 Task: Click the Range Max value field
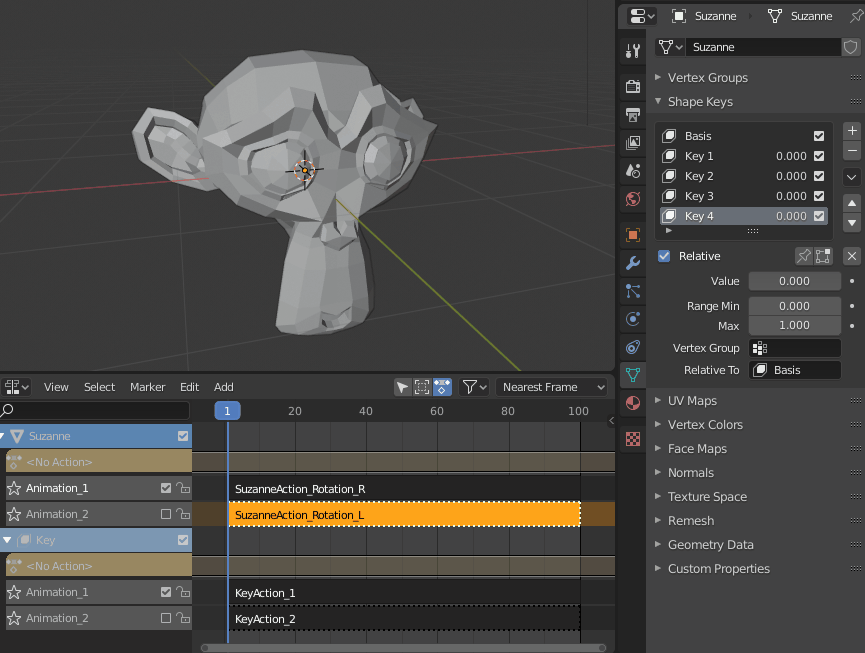coord(794,325)
